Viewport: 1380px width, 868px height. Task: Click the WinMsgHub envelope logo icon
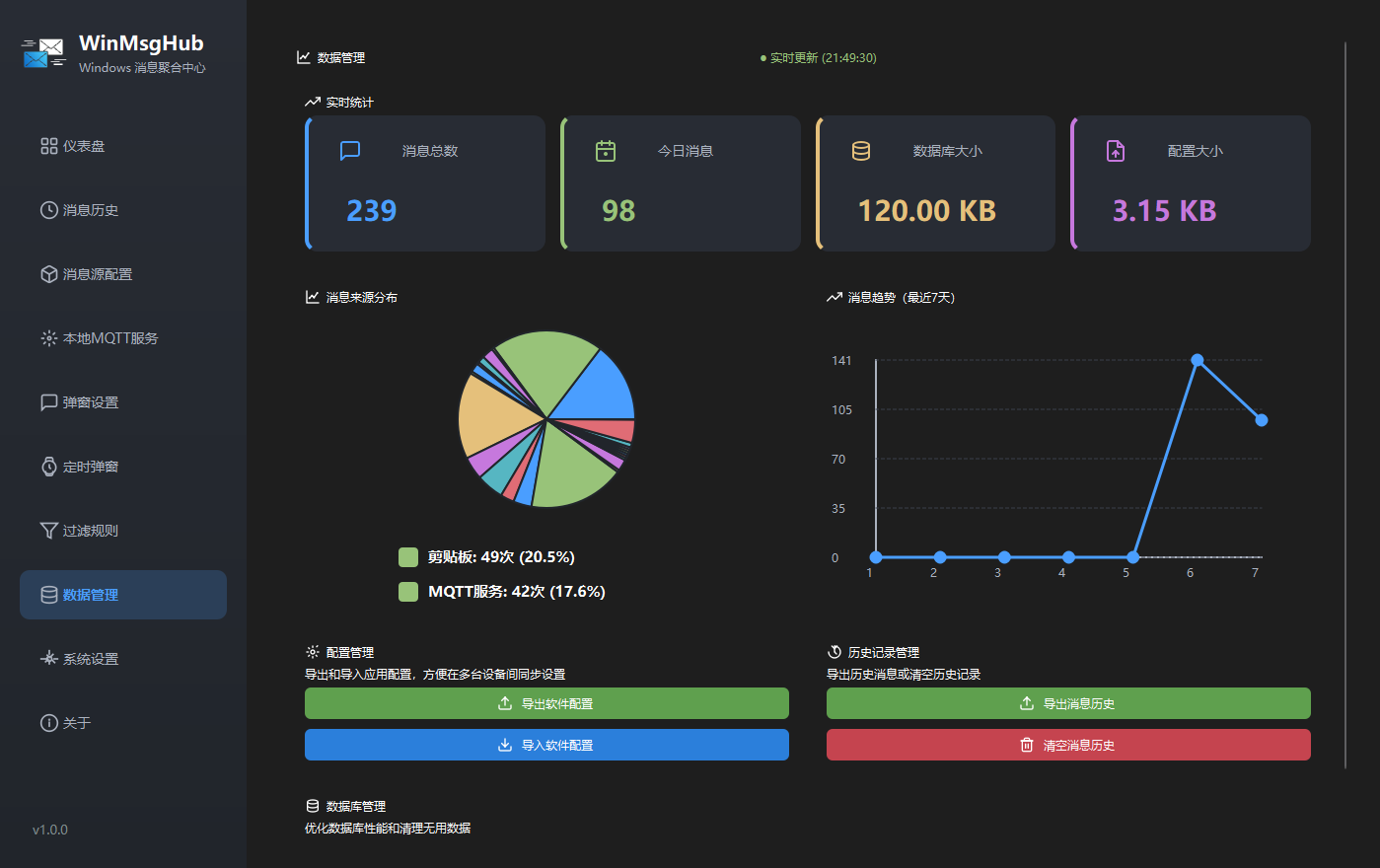[x=43, y=54]
